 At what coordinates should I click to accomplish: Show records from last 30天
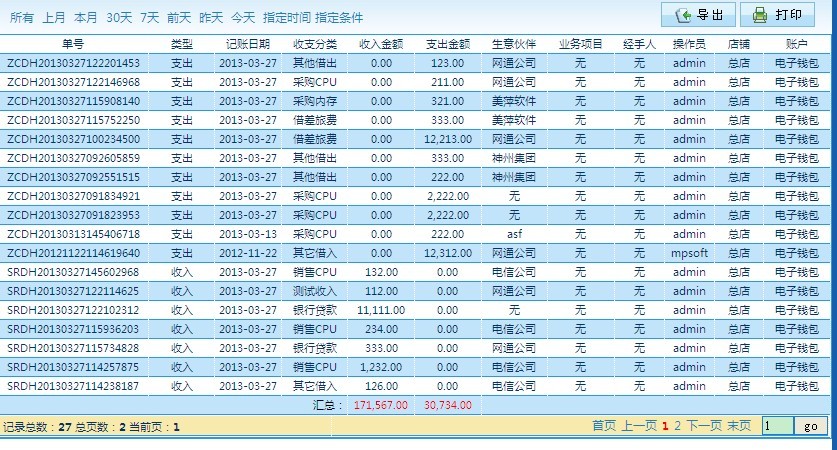119,18
